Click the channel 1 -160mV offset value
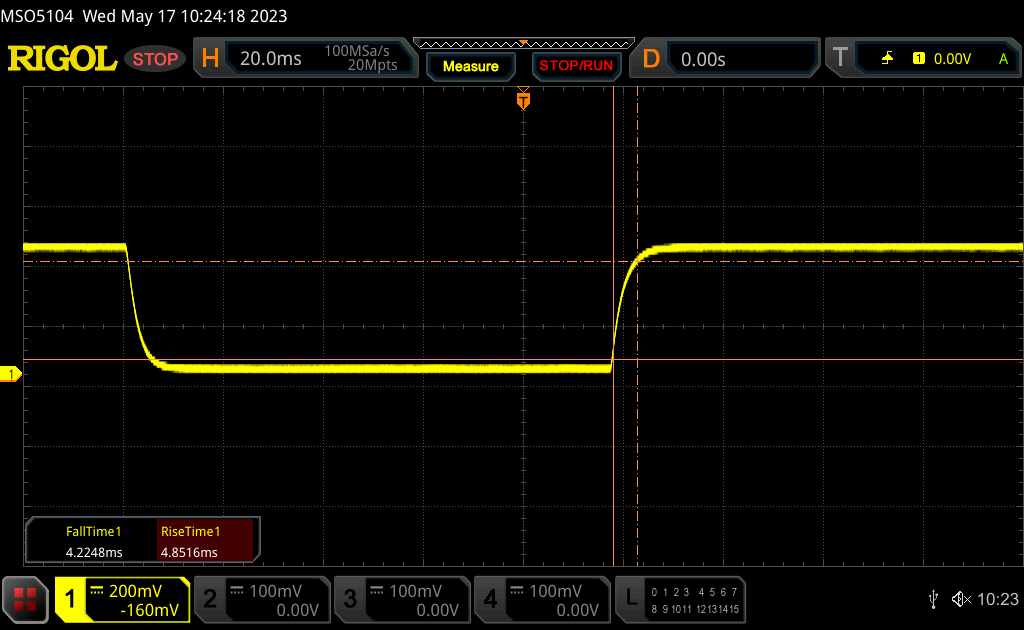Screen dimensions: 1024x630 [150, 610]
